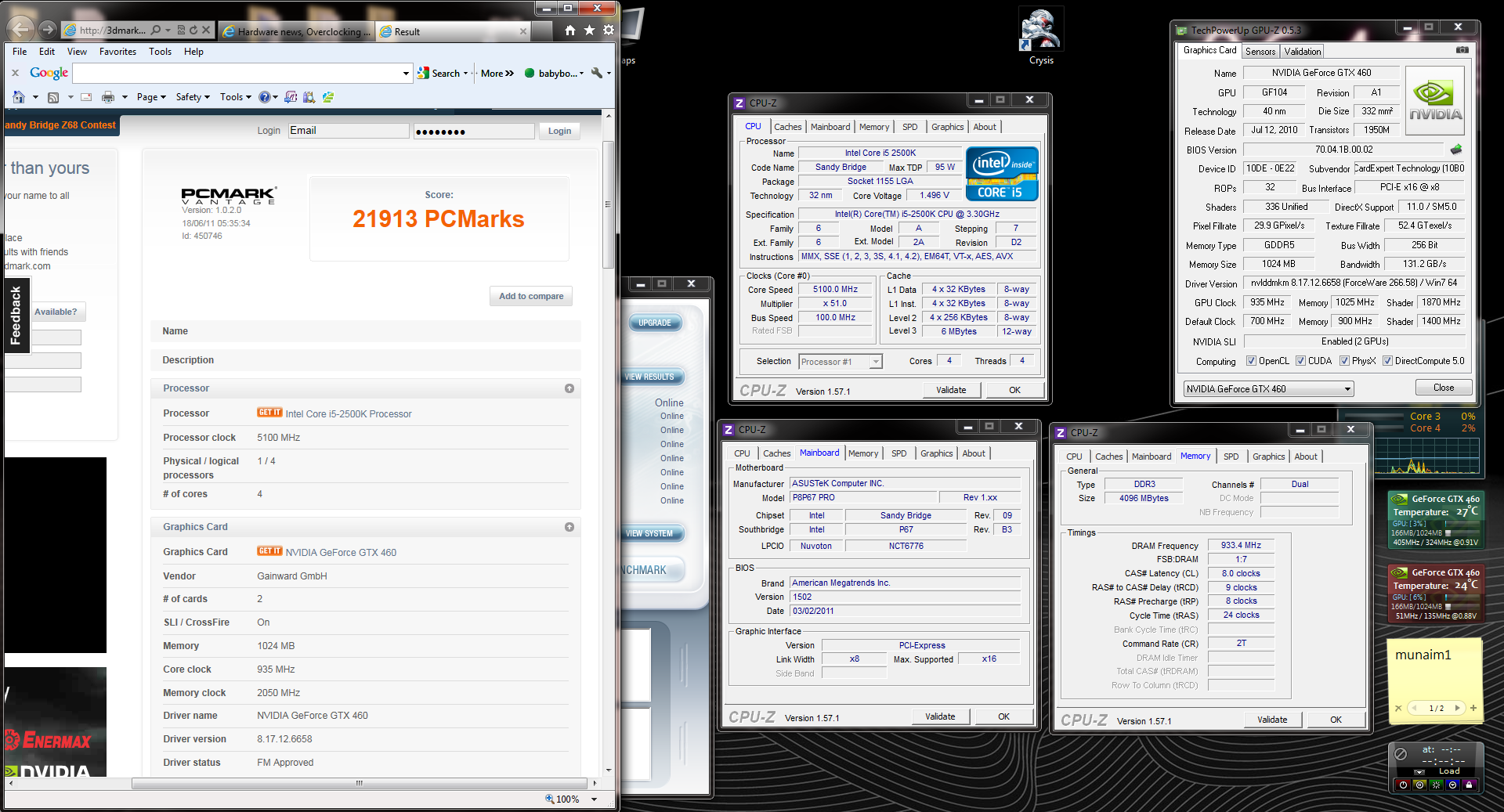Delete sticky note with X icon
This screenshot has height=812, width=1504.
point(1398,708)
